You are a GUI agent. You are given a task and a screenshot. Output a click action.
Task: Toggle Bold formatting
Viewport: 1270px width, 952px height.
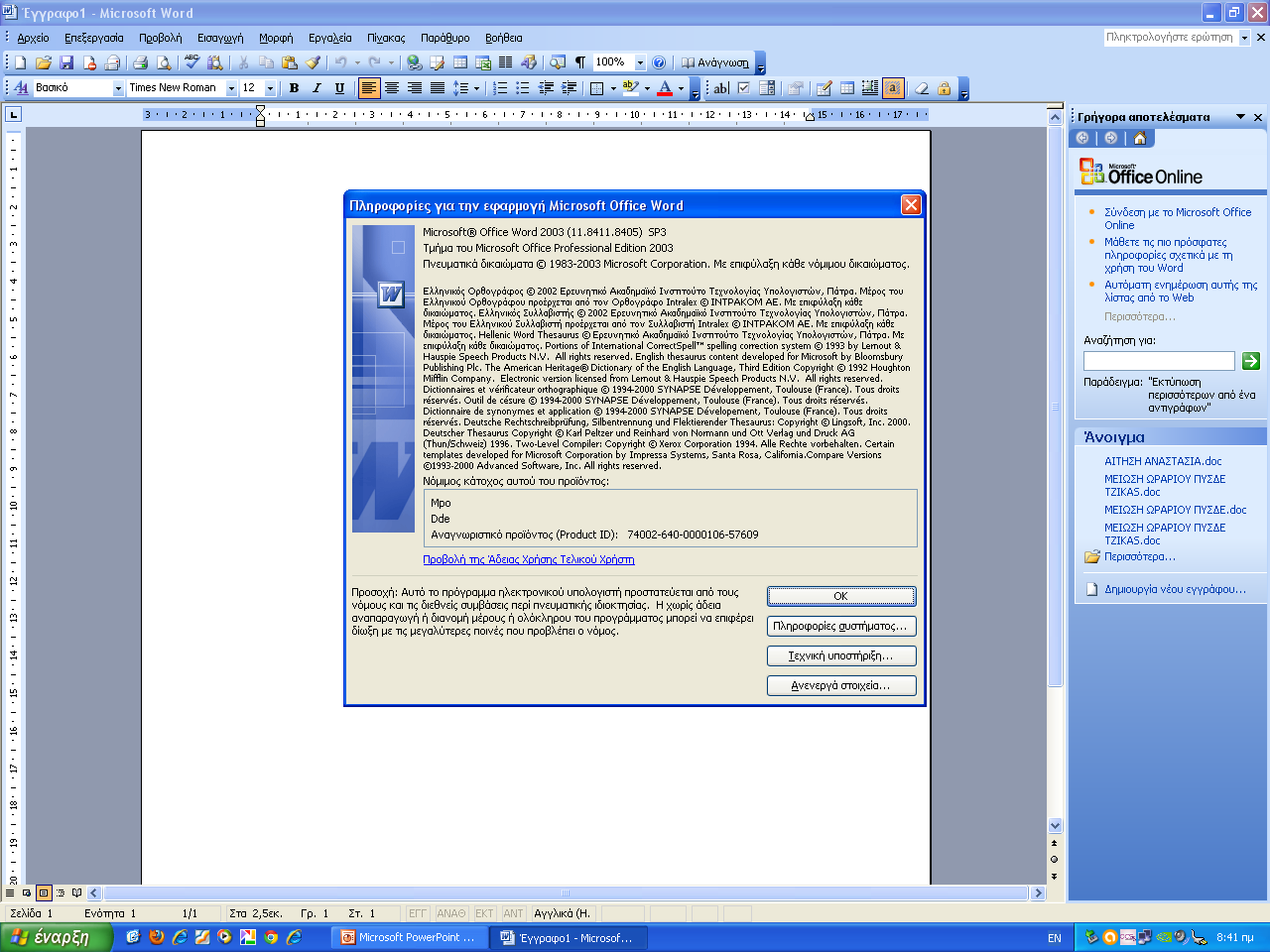(294, 88)
